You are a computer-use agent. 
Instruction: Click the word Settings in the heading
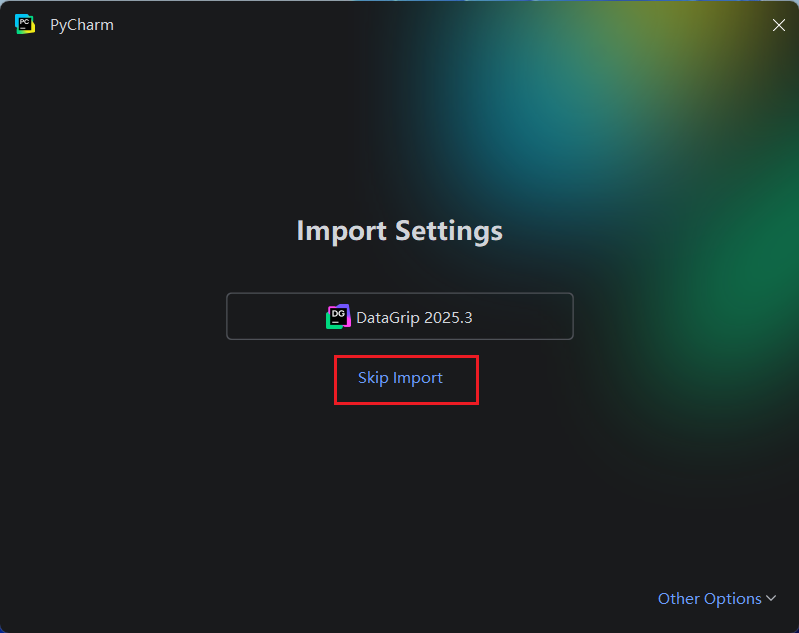coord(449,231)
